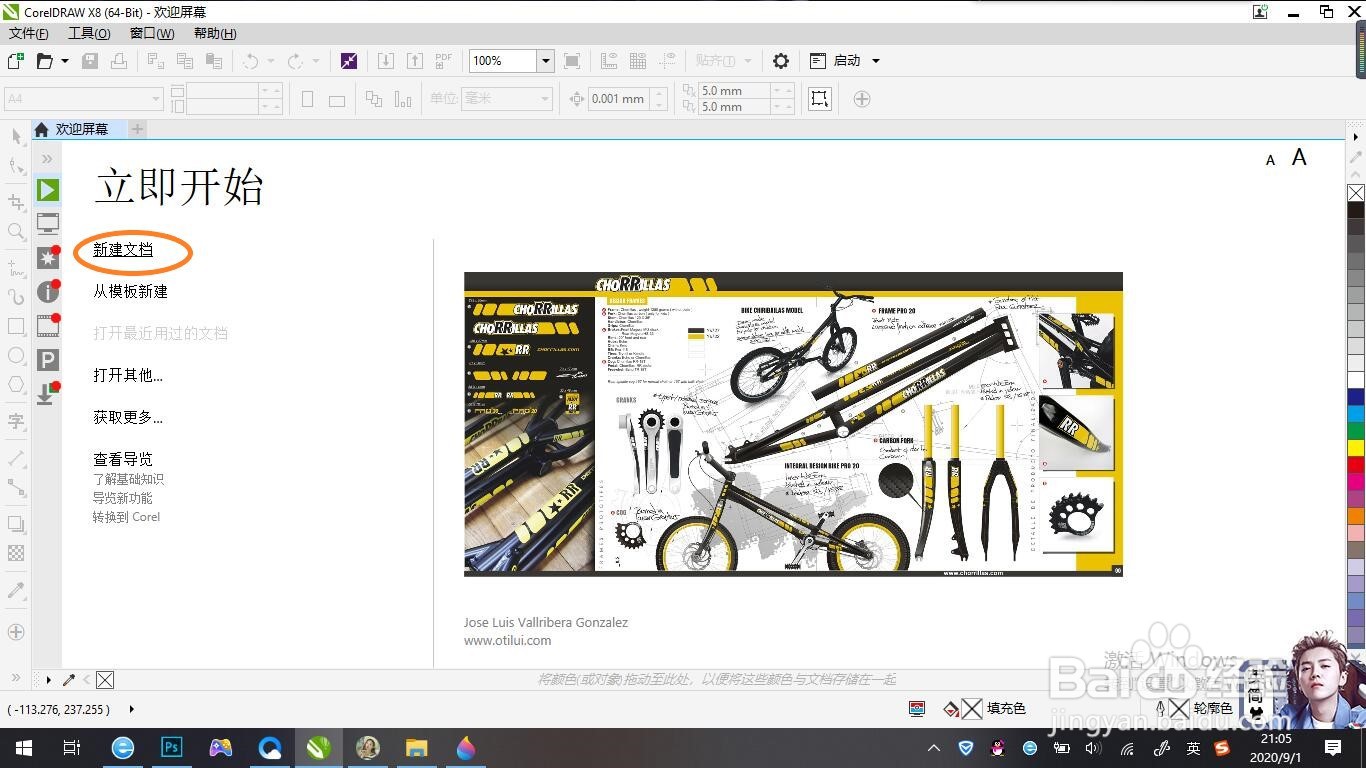This screenshot has width=1366, height=768.
Task: Click the yellow swatch in color palette
Action: (1356, 448)
